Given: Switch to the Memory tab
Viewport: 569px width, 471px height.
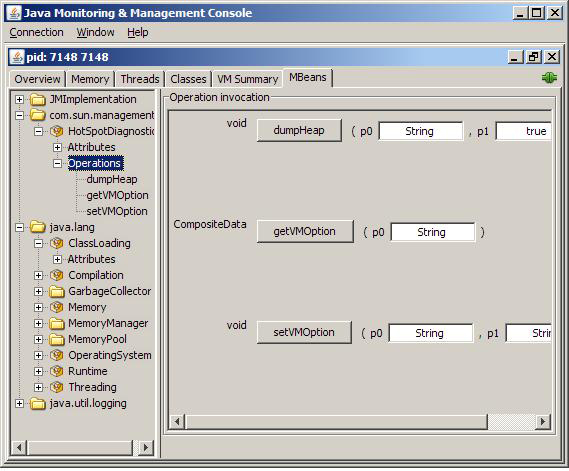Looking at the screenshot, I should click(90, 79).
